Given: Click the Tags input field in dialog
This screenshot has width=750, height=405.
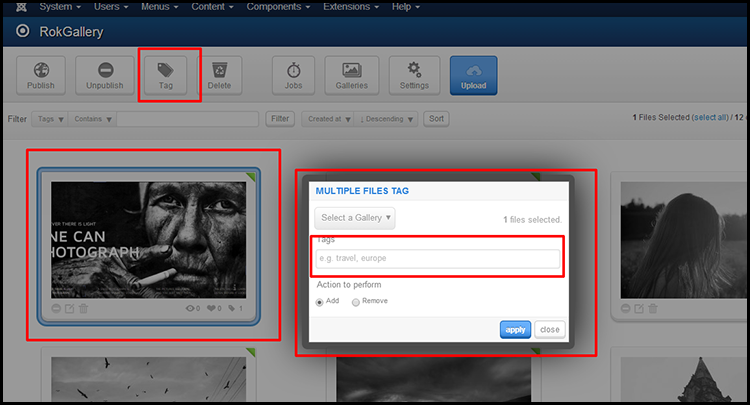Looking at the screenshot, I should pyautogui.click(x=438, y=258).
